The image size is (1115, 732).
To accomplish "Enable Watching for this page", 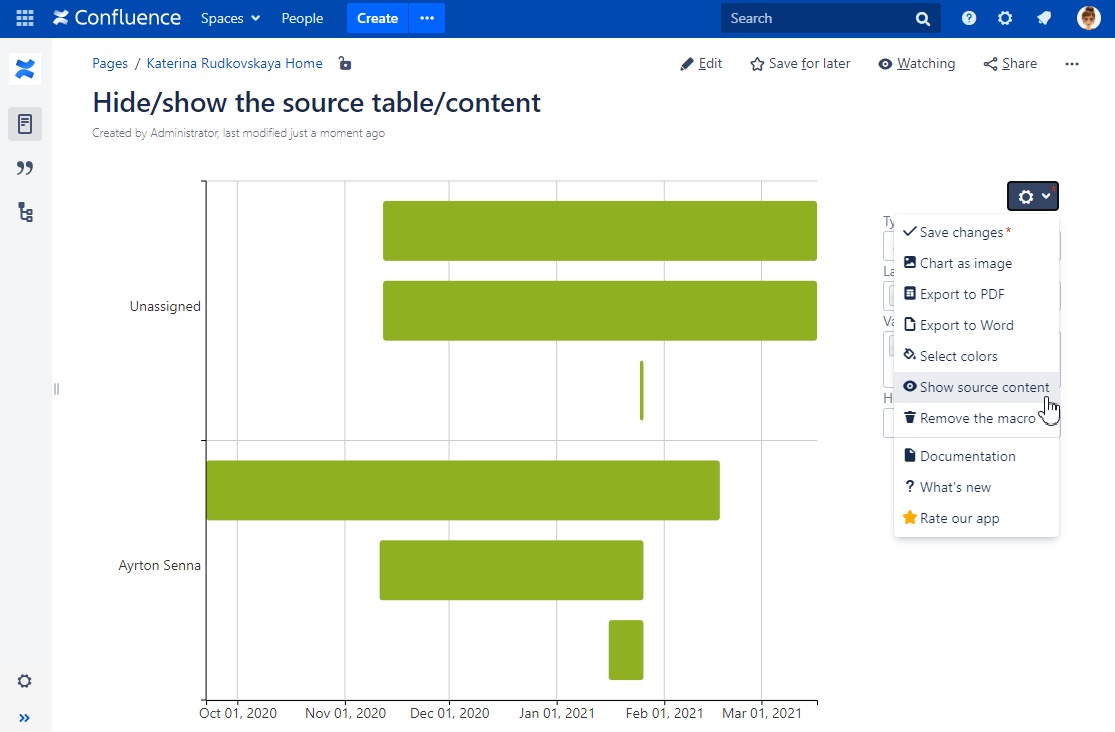I will coord(916,63).
